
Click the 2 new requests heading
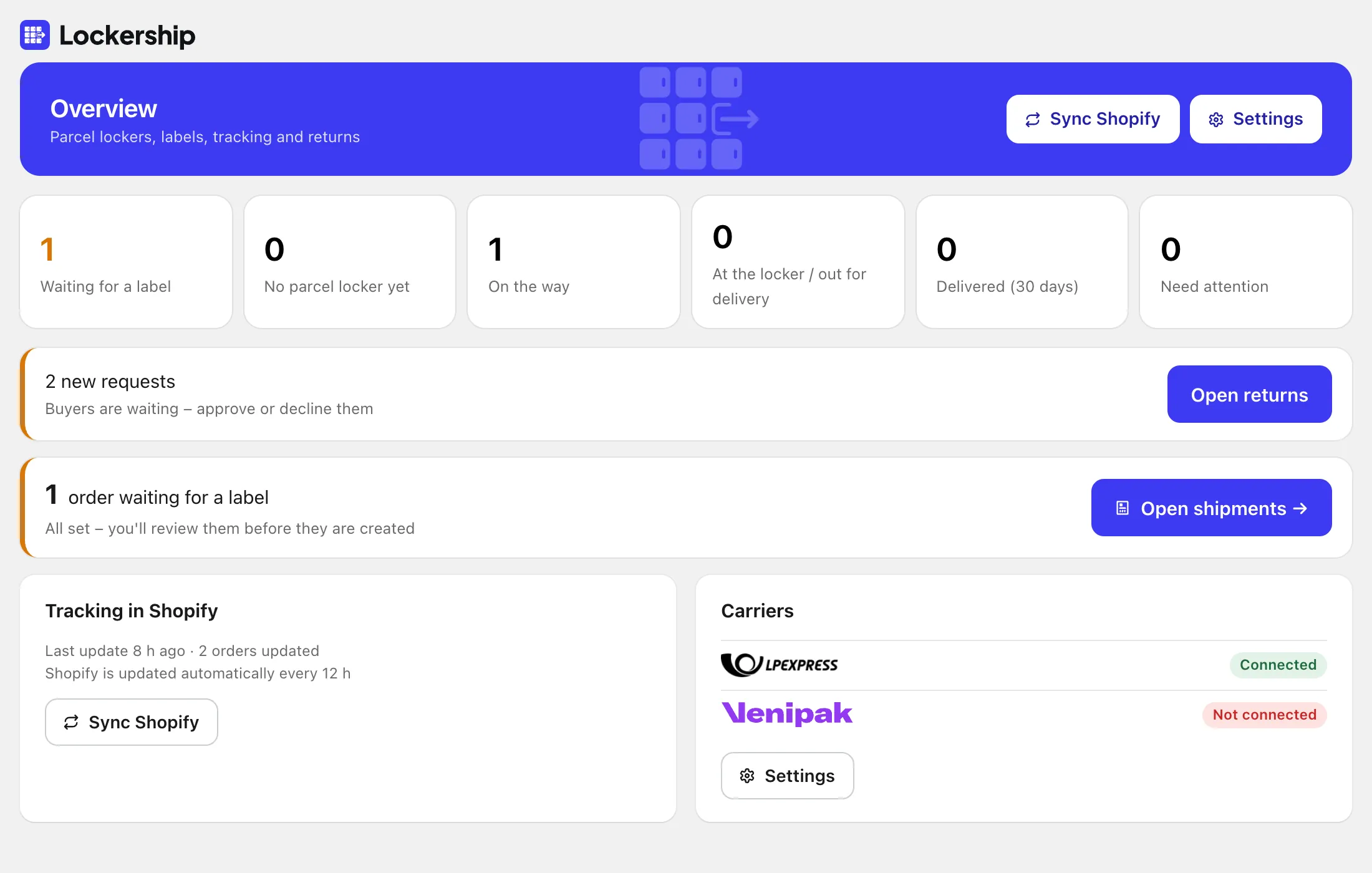[110, 381]
